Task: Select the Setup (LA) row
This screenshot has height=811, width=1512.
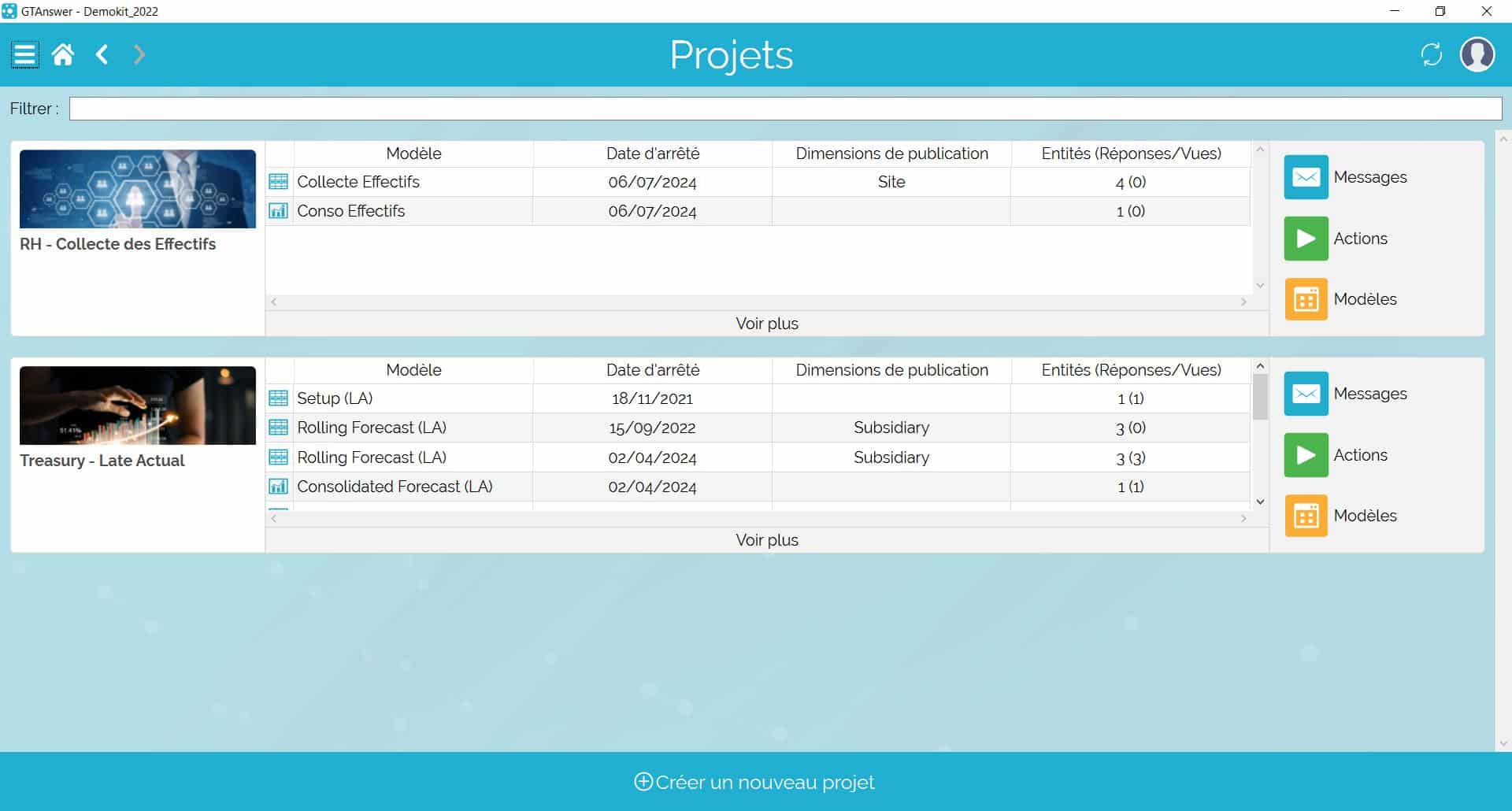Action: pos(758,398)
